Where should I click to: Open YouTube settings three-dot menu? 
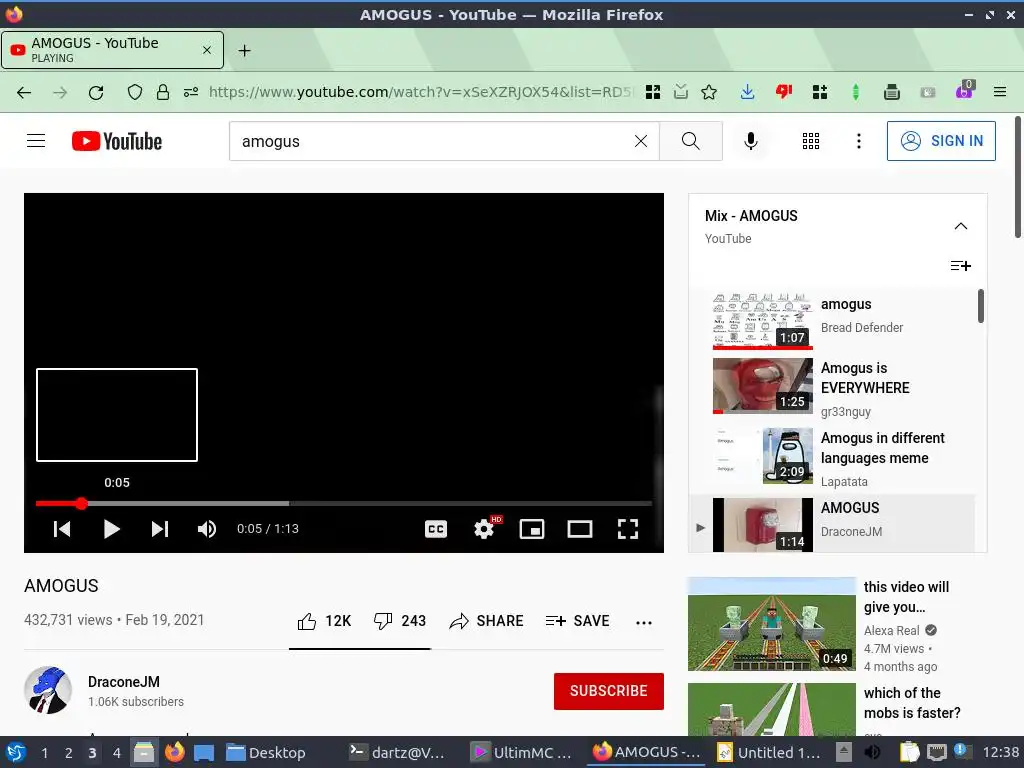point(858,141)
